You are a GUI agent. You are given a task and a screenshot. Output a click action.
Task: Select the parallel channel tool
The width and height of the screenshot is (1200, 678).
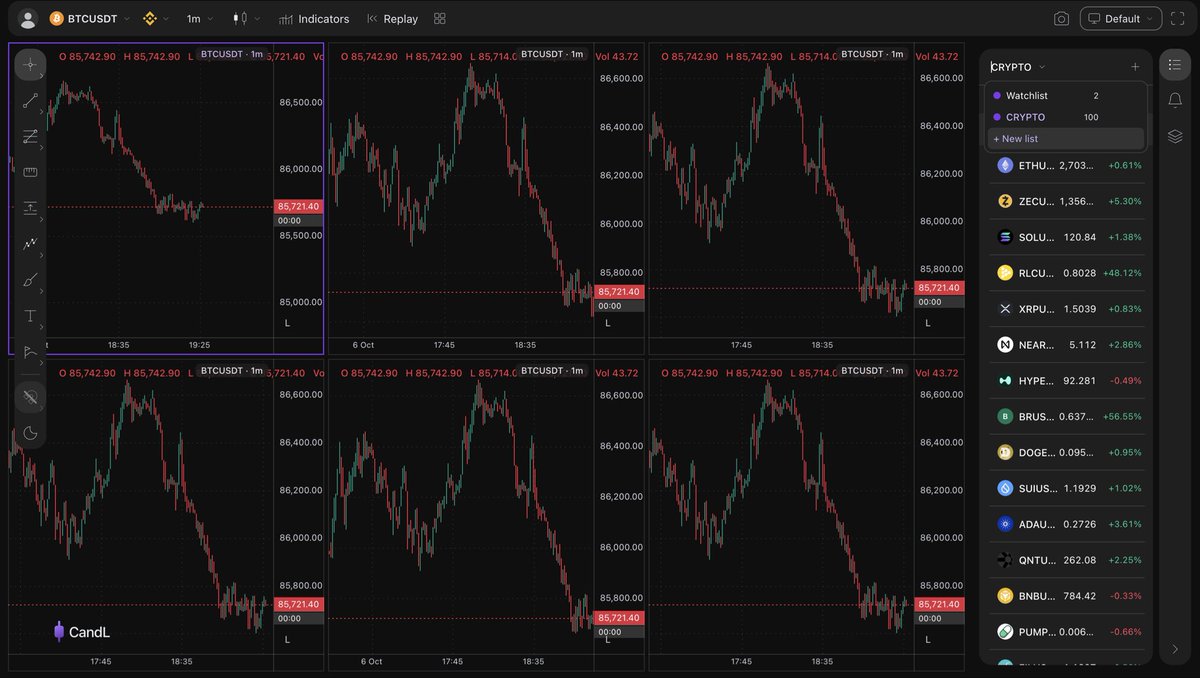[x=30, y=136]
